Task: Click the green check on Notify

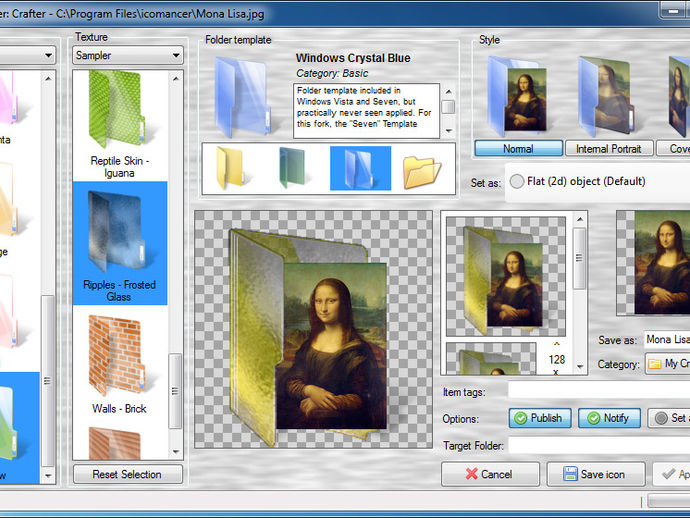Action: (594, 418)
